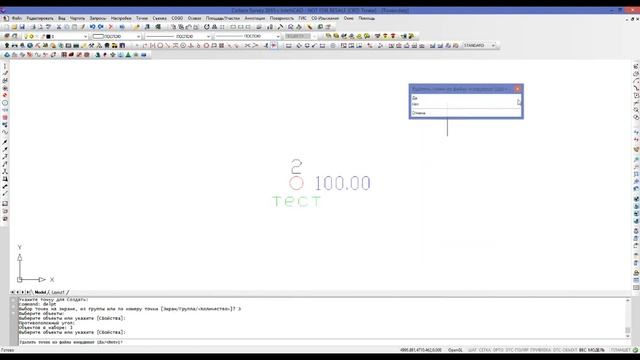Open the Чертить menu
Screen dimensions: 640x360
point(78,18)
